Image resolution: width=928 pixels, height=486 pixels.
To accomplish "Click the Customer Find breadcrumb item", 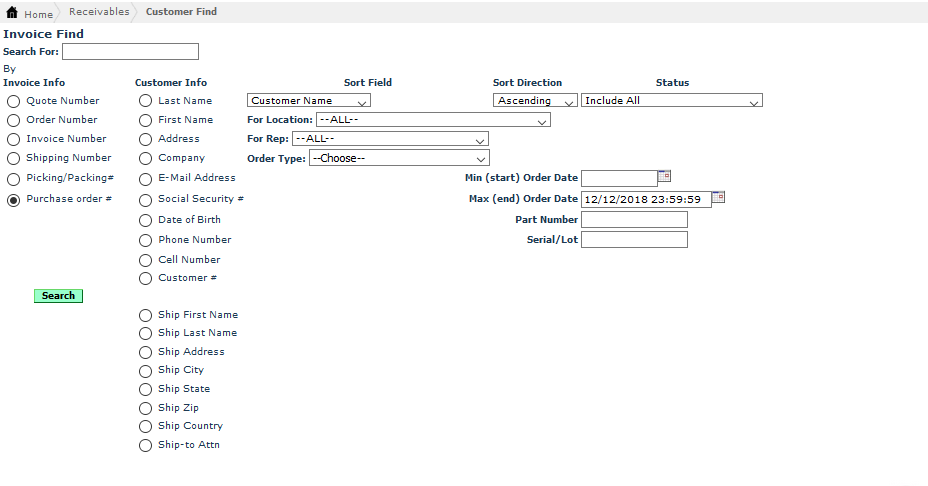I will 181,12.
